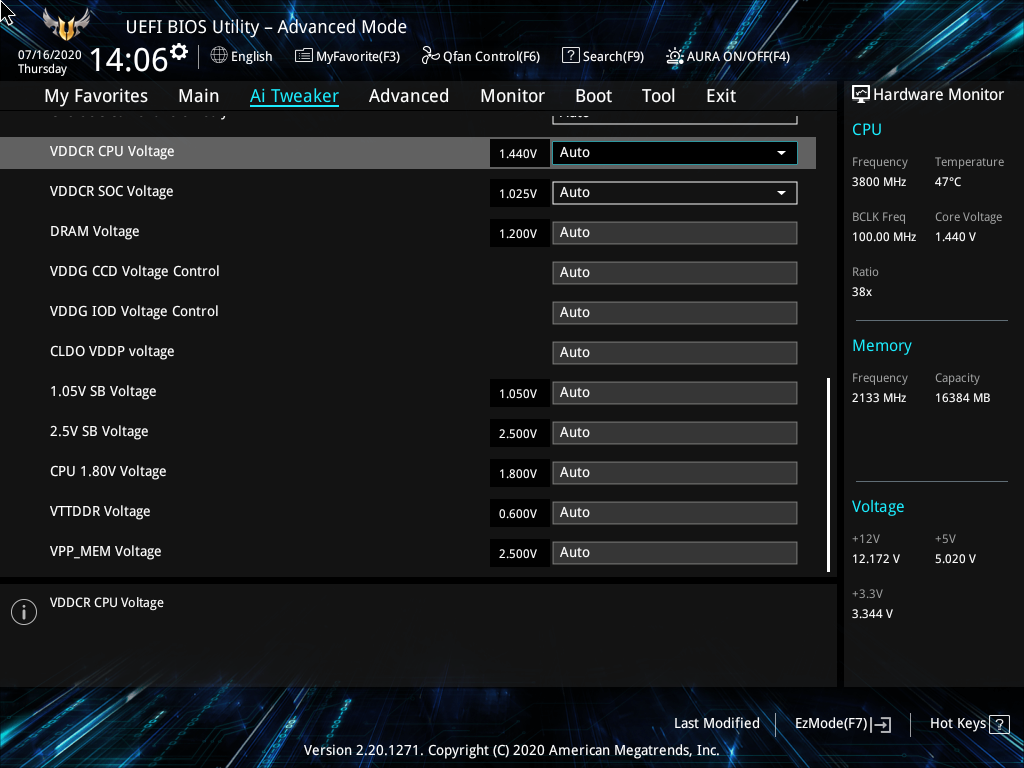This screenshot has height=768, width=1024.
Task: Click CPU 1.80V Voltage Auto field
Action: (675, 473)
